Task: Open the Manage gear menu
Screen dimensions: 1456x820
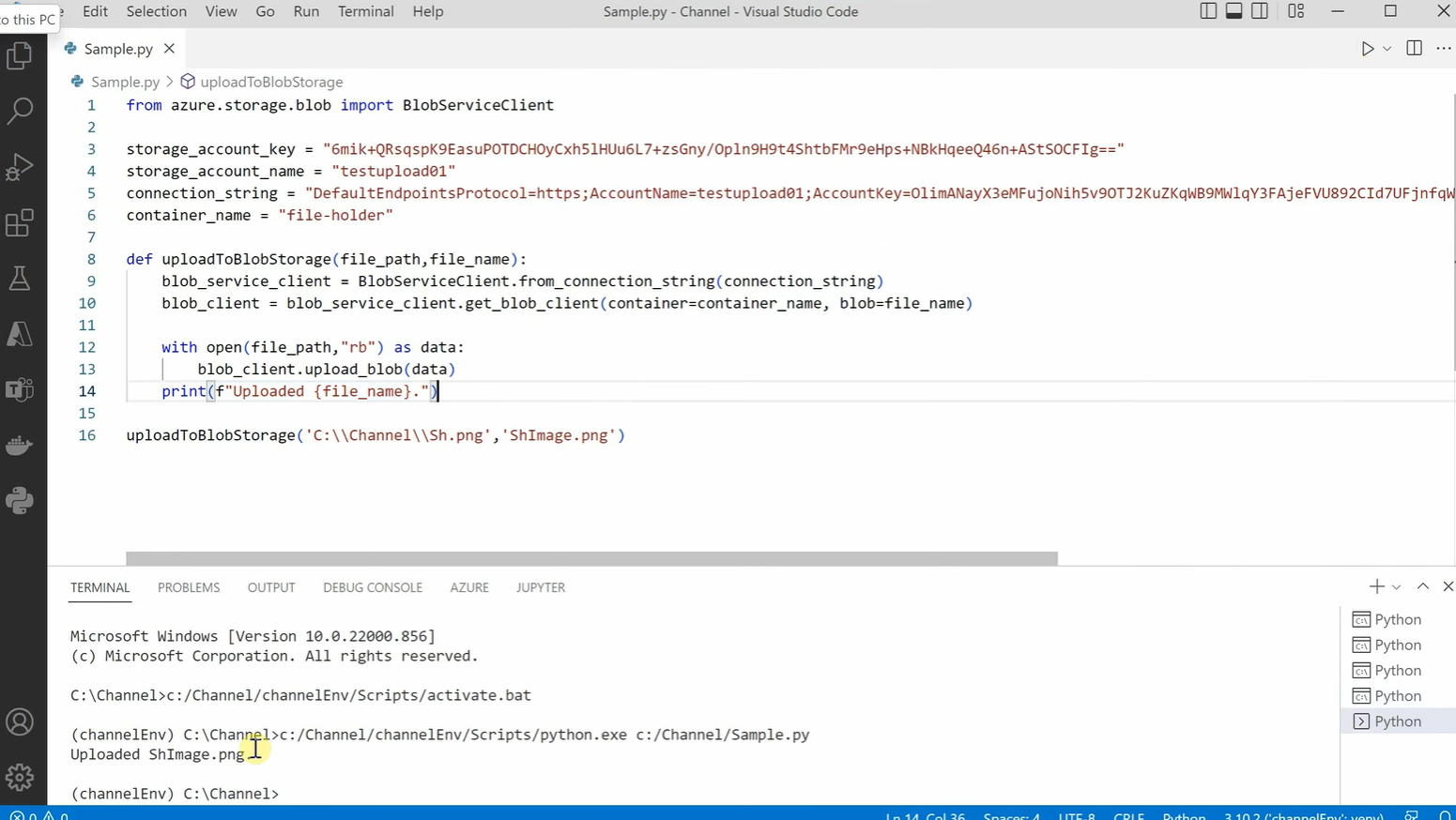Action: coord(20,777)
